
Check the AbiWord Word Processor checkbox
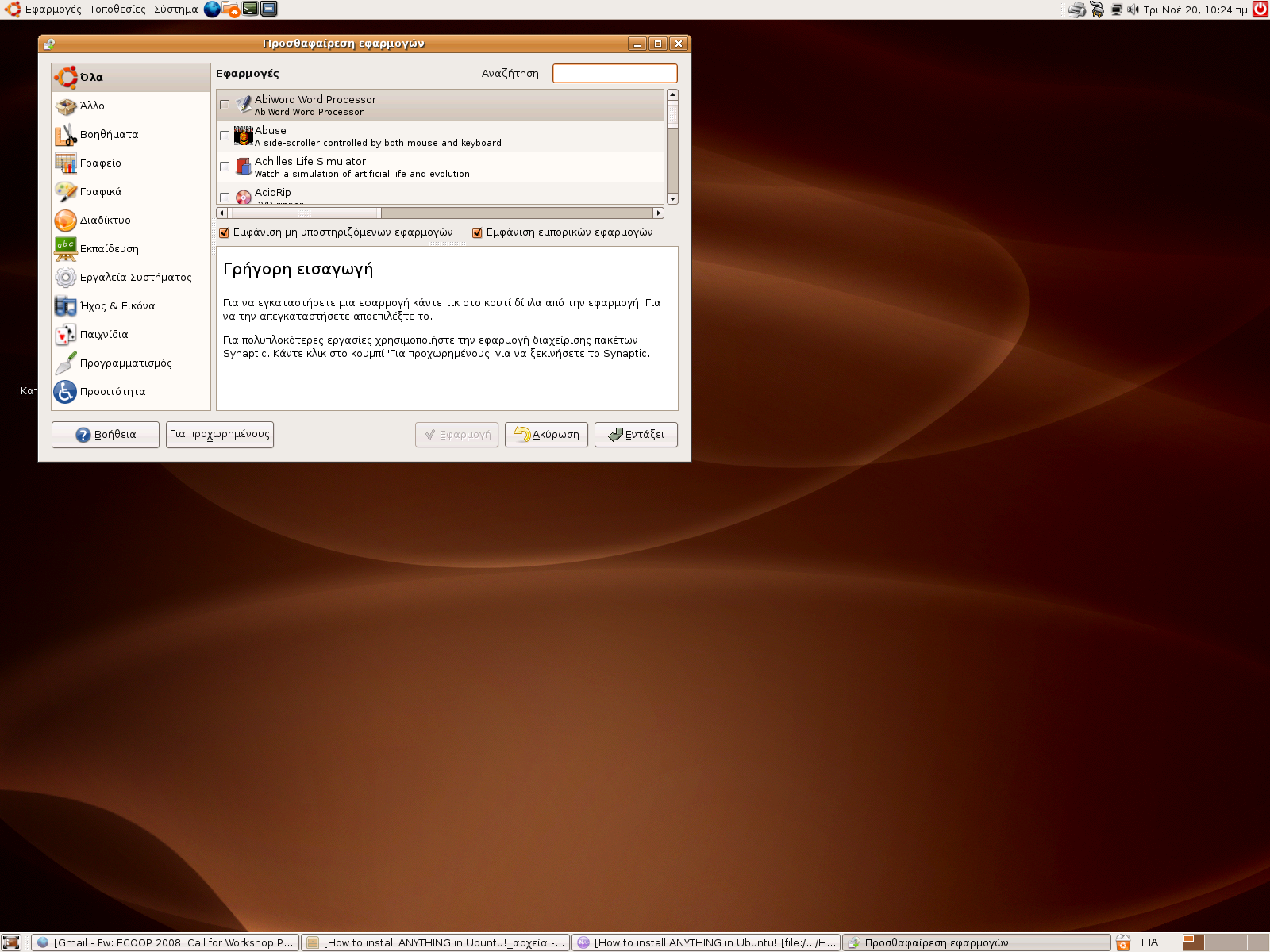[225, 105]
